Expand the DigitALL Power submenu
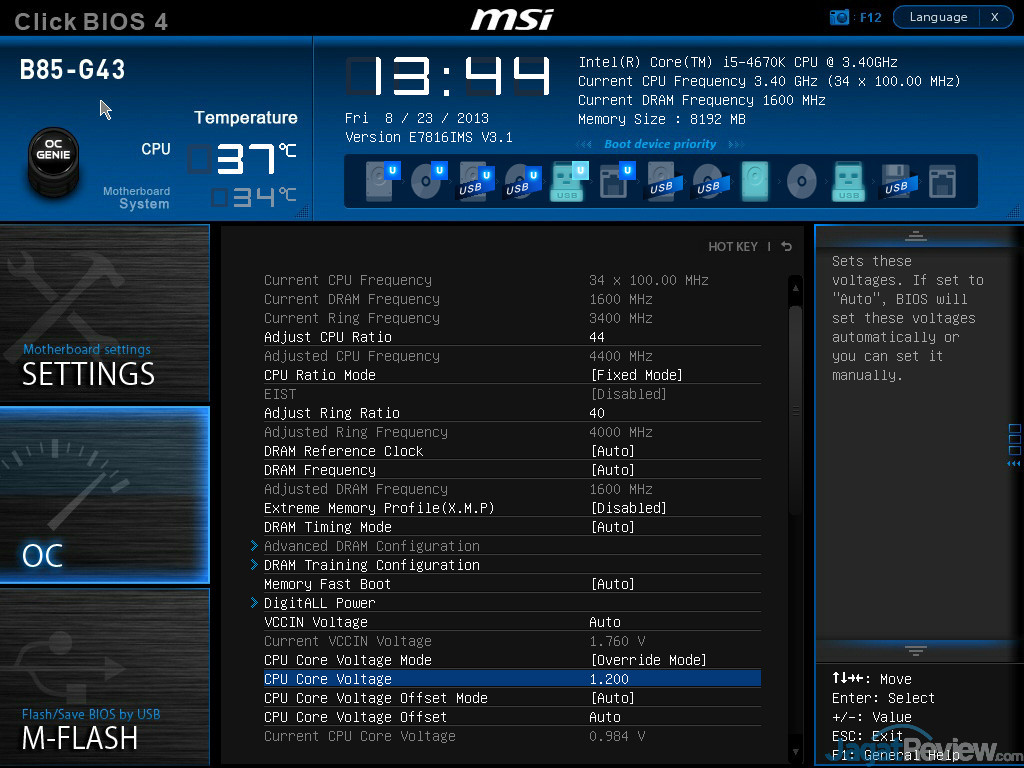 tap(319, 603)
